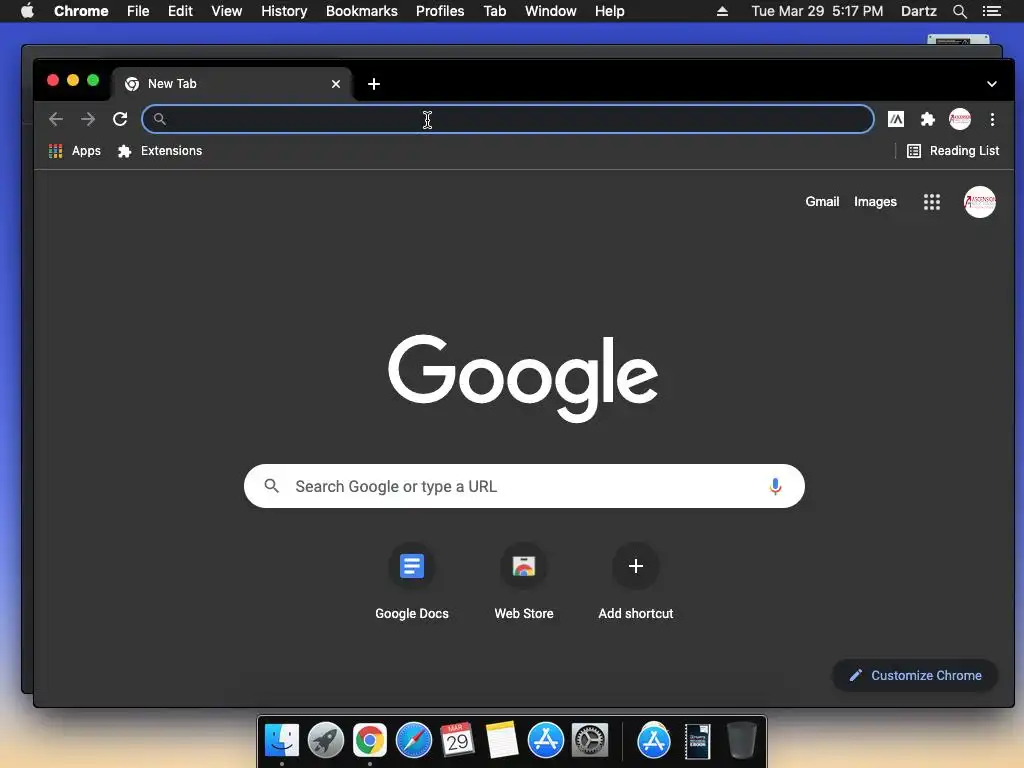The image size is (1024, 768).
Task: Open the Window menu
Action: 551,11
